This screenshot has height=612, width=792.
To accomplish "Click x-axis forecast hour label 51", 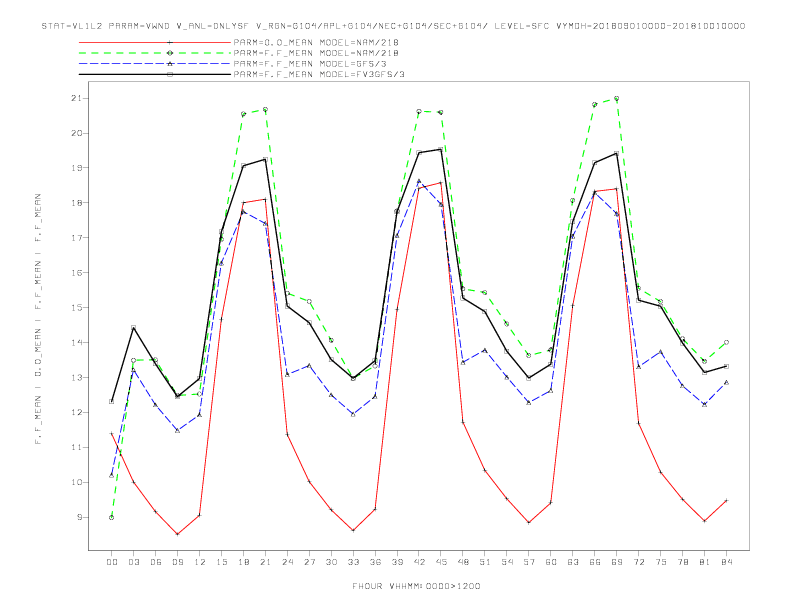I will click(x=485, y=562).
